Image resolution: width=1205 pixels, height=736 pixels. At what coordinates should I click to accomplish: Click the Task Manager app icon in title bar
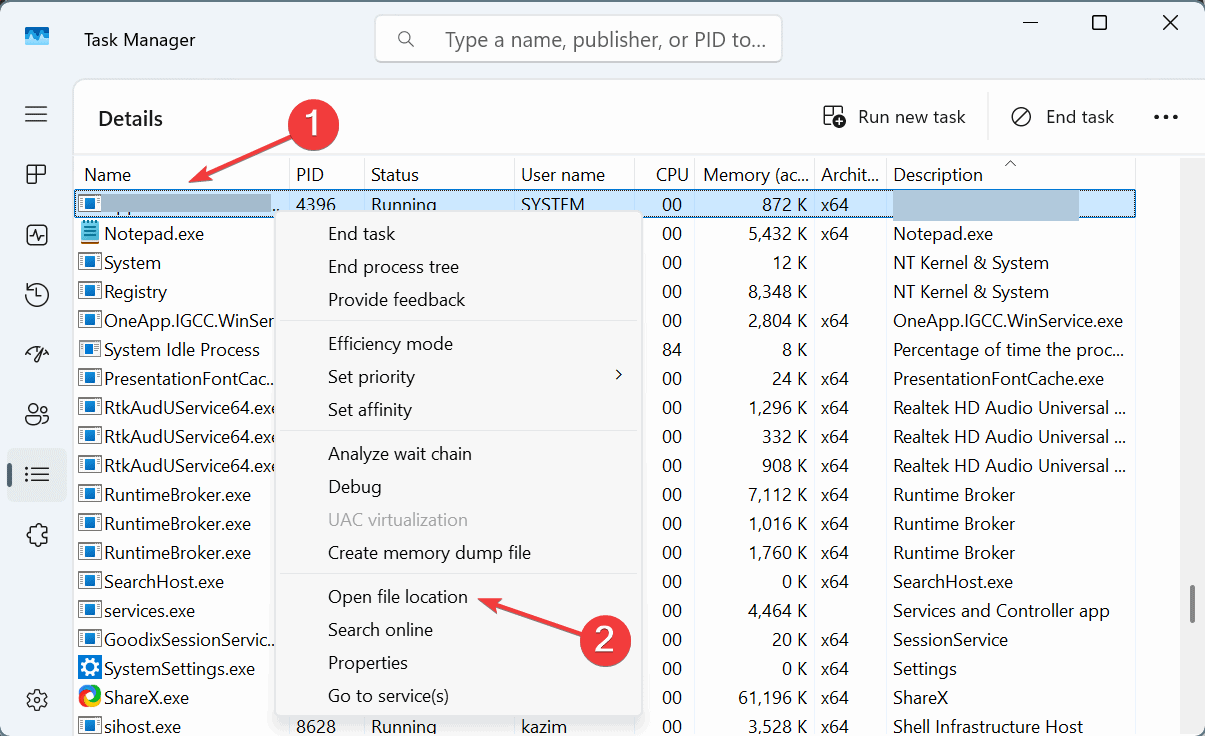pyautogui.click(x=37, y=36)
